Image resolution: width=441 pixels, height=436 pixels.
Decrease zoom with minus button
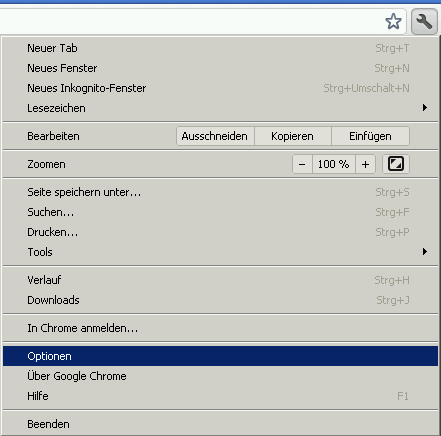pos(302,164)
